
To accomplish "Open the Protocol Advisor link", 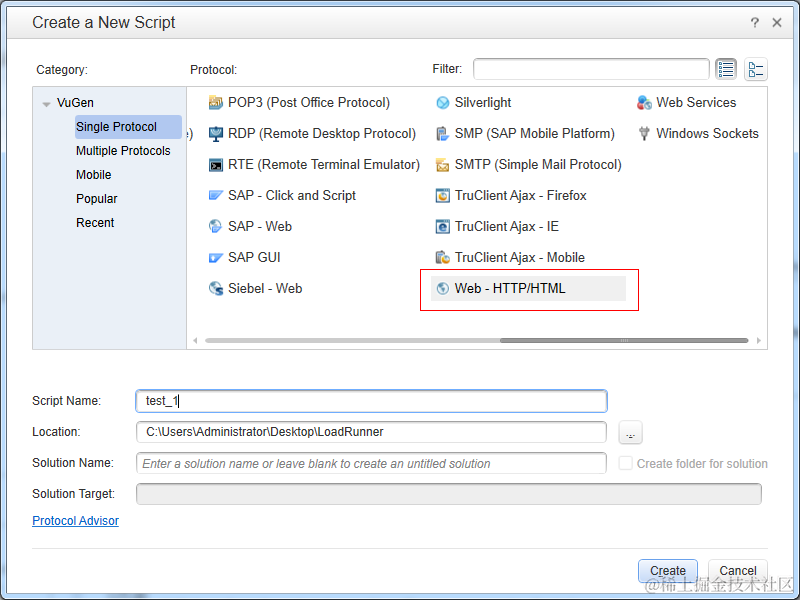I will click(76, 520).
